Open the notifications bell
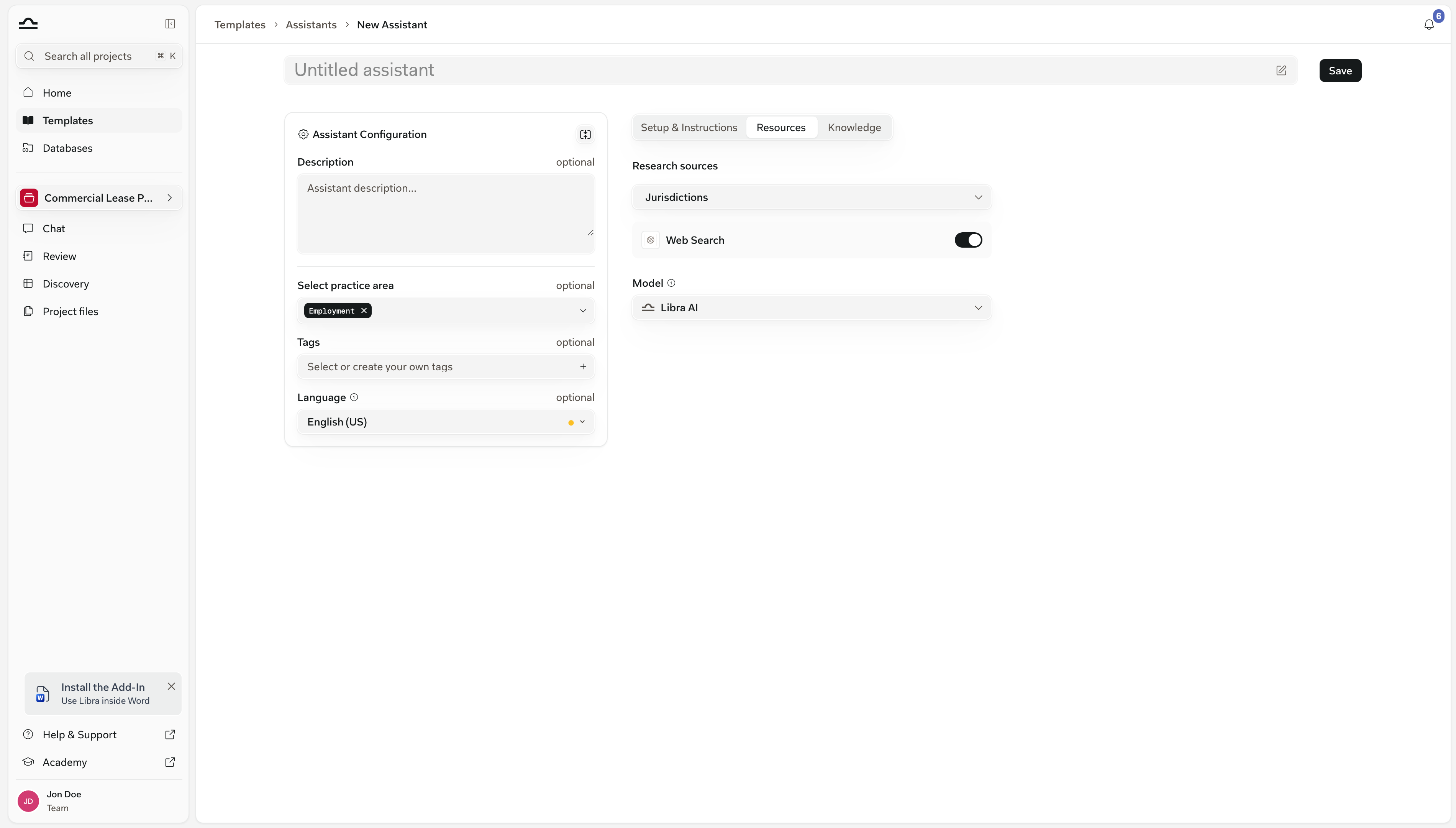 click(x=1429, y=25)
